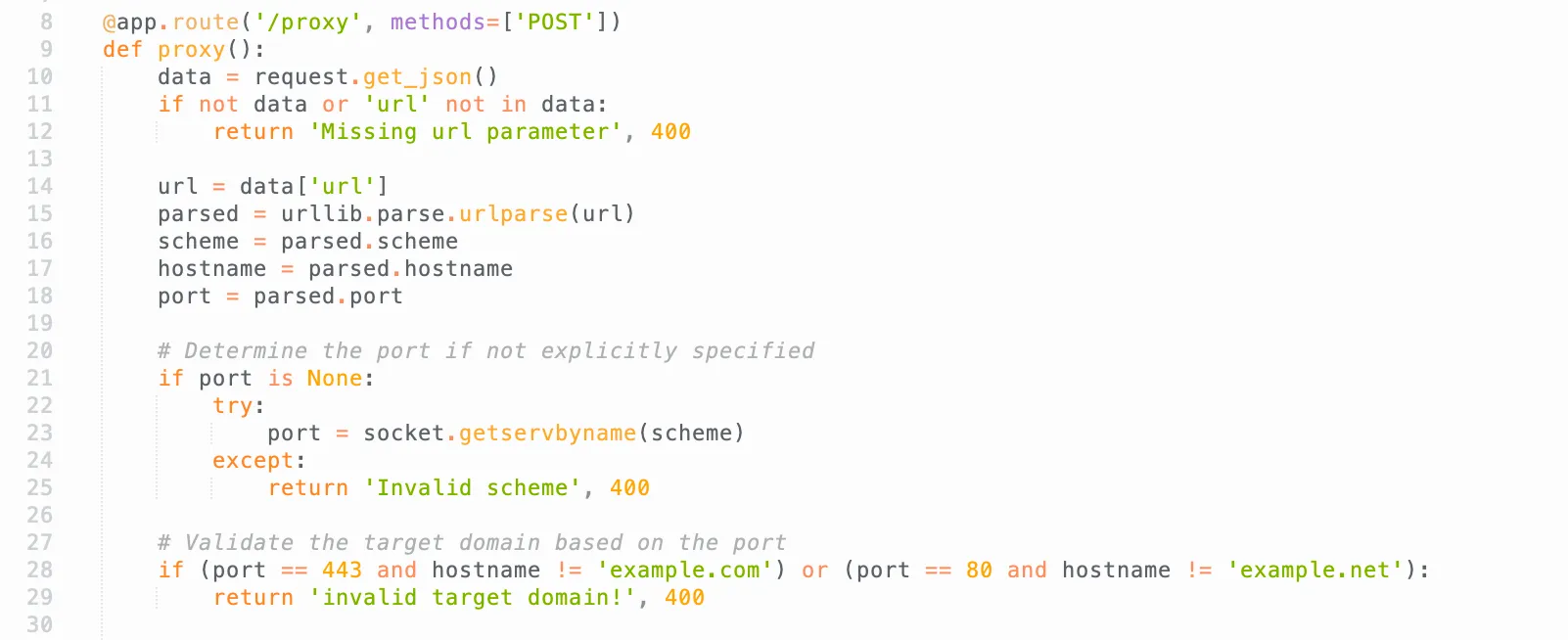Place cursor in 'invalid target domain!' string
This screenshot has height=640, width=1568.
tap(472, 597)
